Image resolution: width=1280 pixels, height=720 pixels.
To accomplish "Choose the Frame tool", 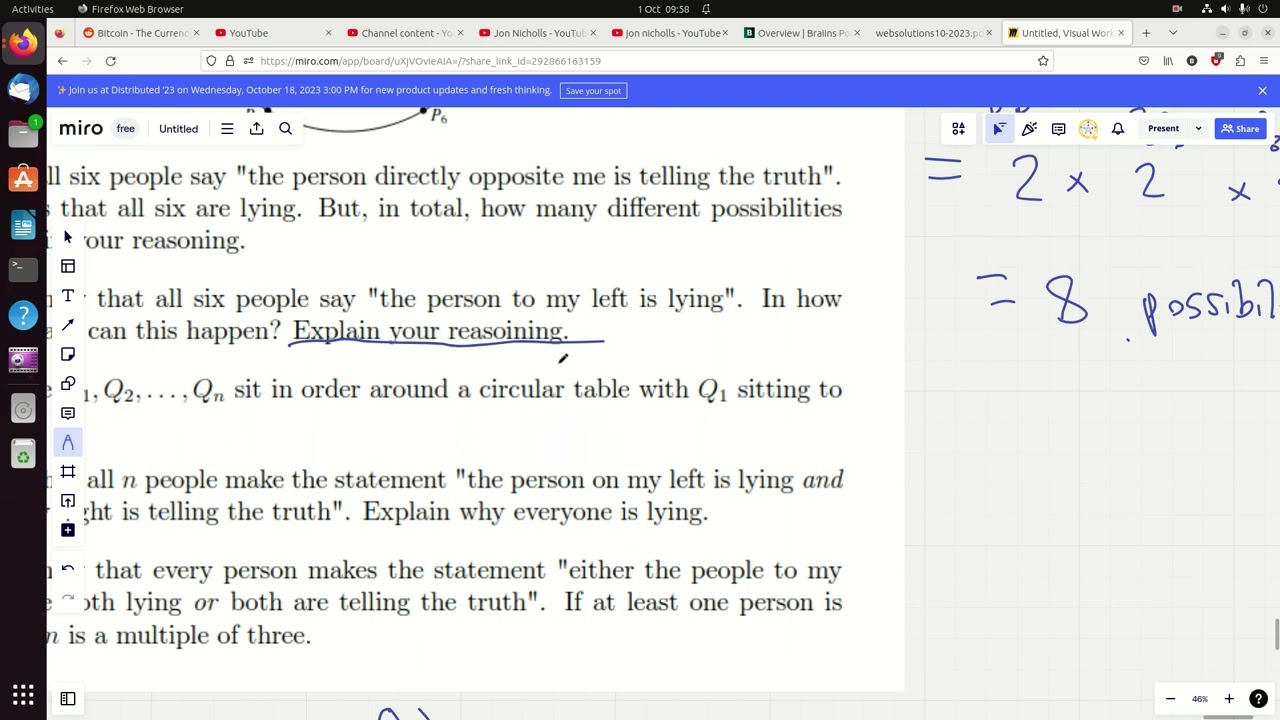I will click(68, 471).
